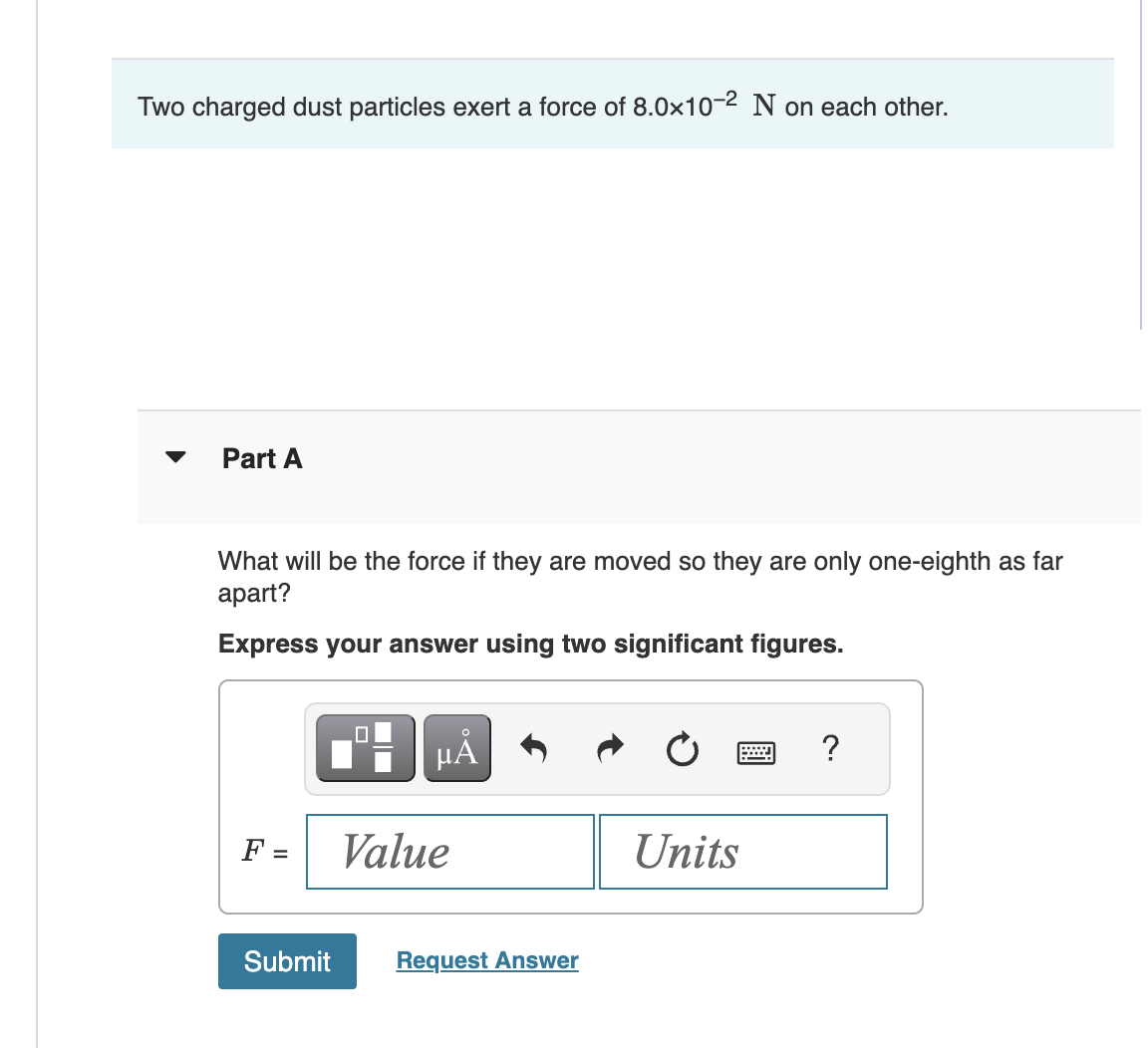Click inside the Units input field
Screen dimensions: 1148x1048
pyautogui.click(x=742, y=852)
